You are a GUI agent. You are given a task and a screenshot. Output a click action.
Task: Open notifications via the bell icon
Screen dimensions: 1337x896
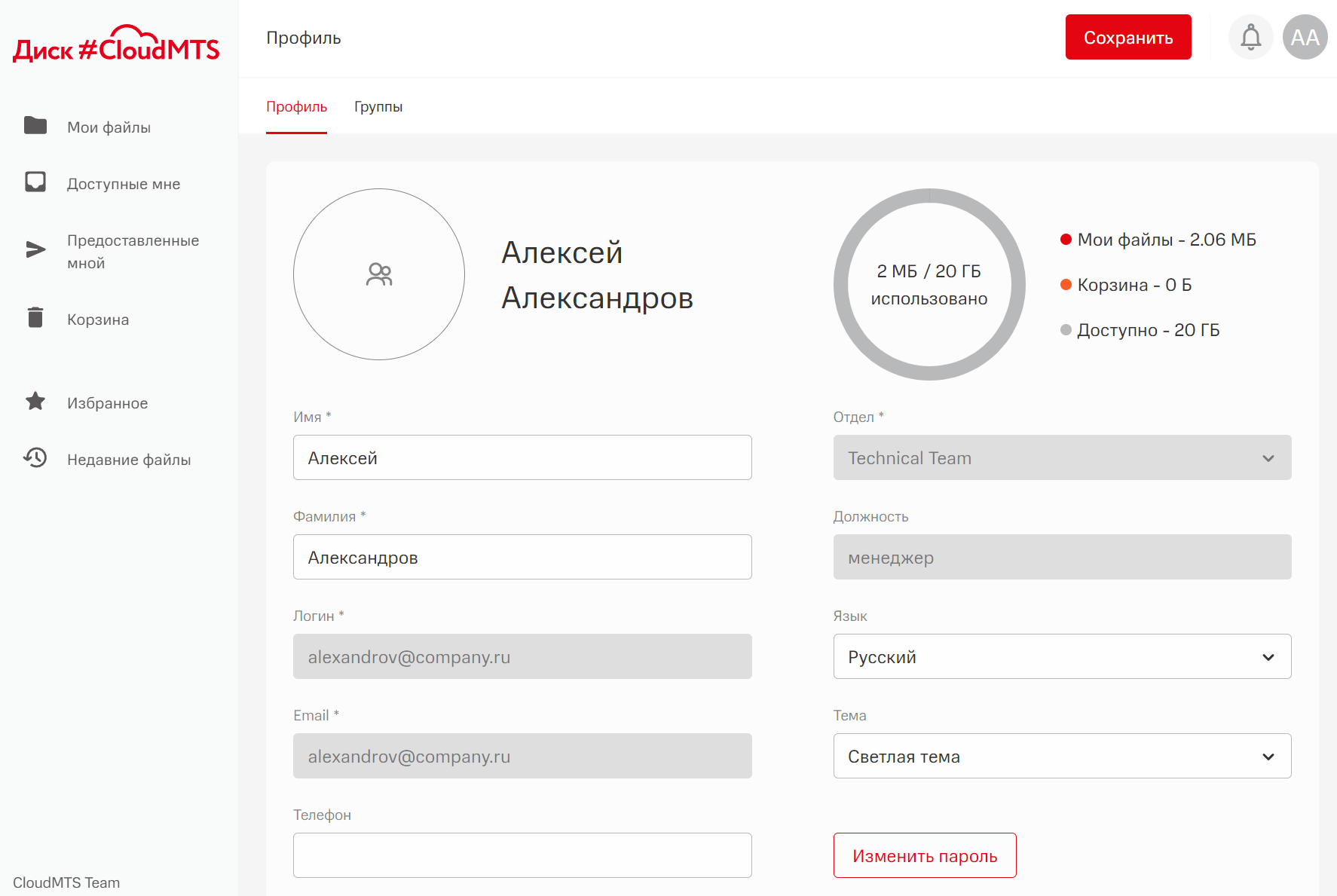pyautogui.click(x=1250, y=37)
